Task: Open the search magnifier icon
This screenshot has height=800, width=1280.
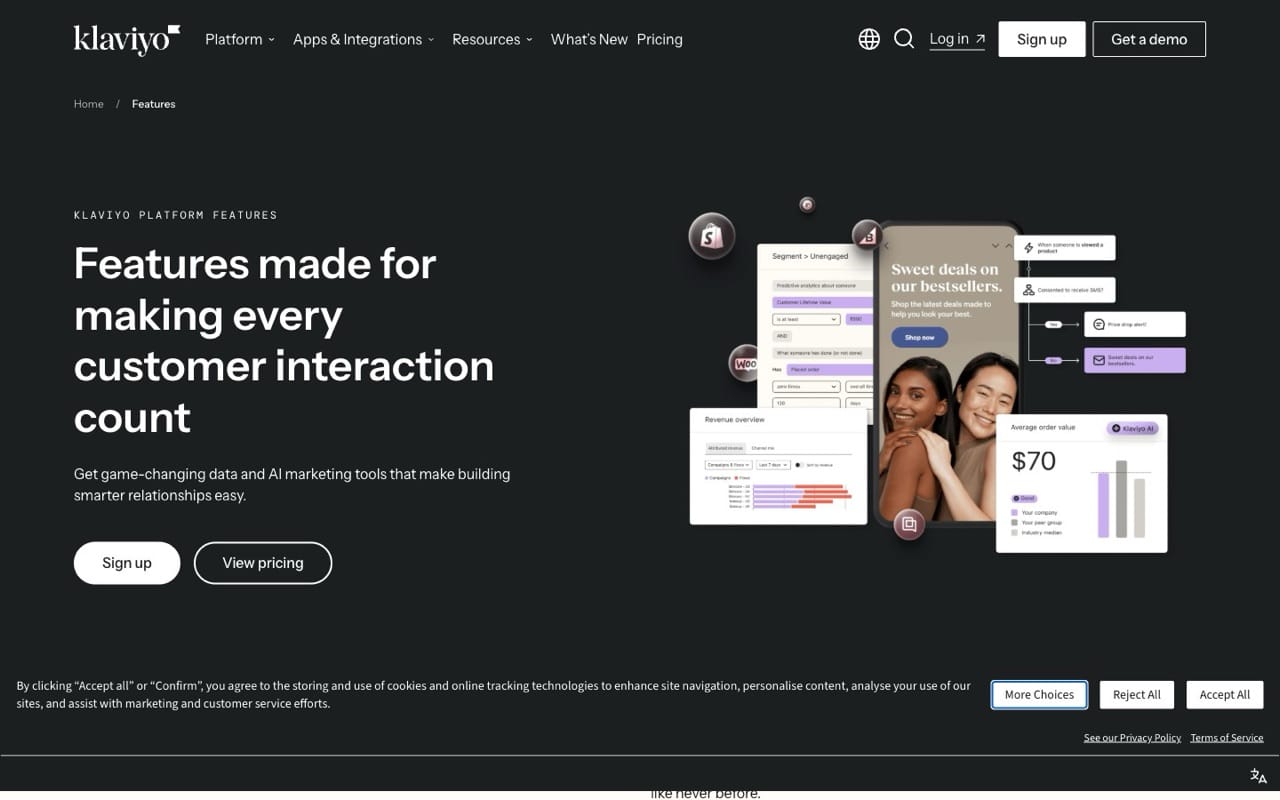Action: pyautogui.click(x=904, y=39)
